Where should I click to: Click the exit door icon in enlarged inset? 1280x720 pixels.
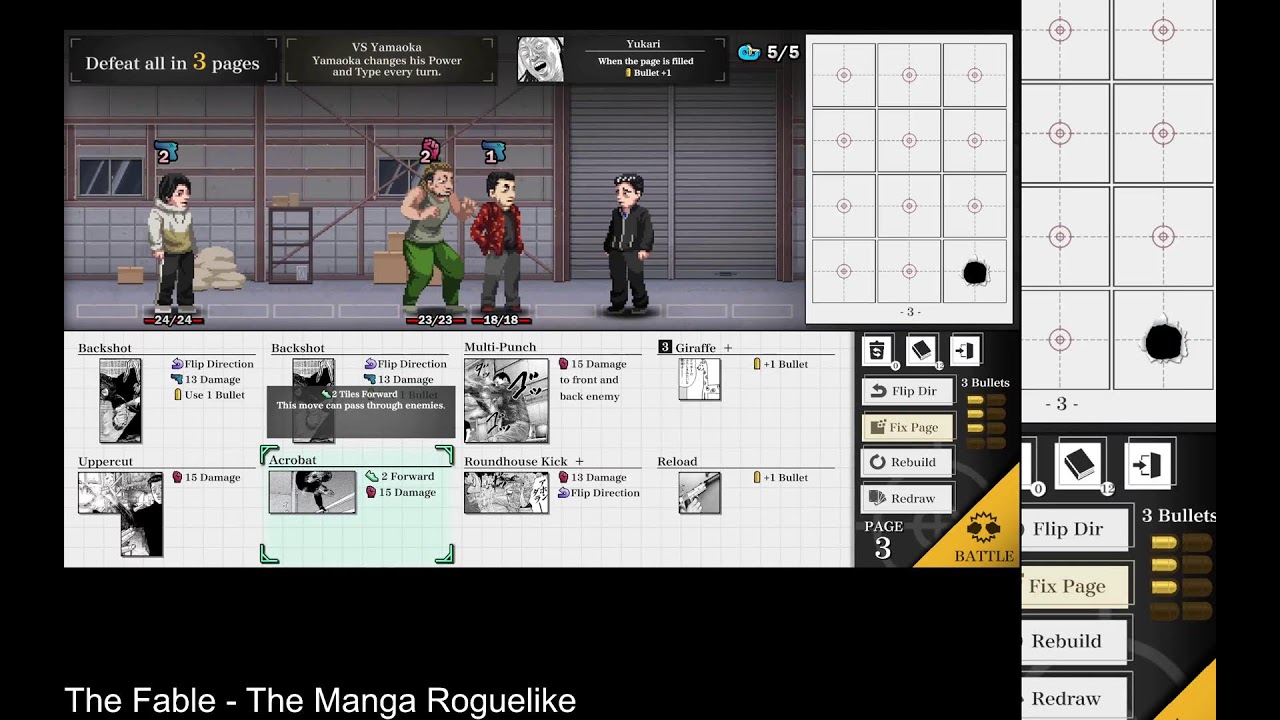(x=1148, y=466)
